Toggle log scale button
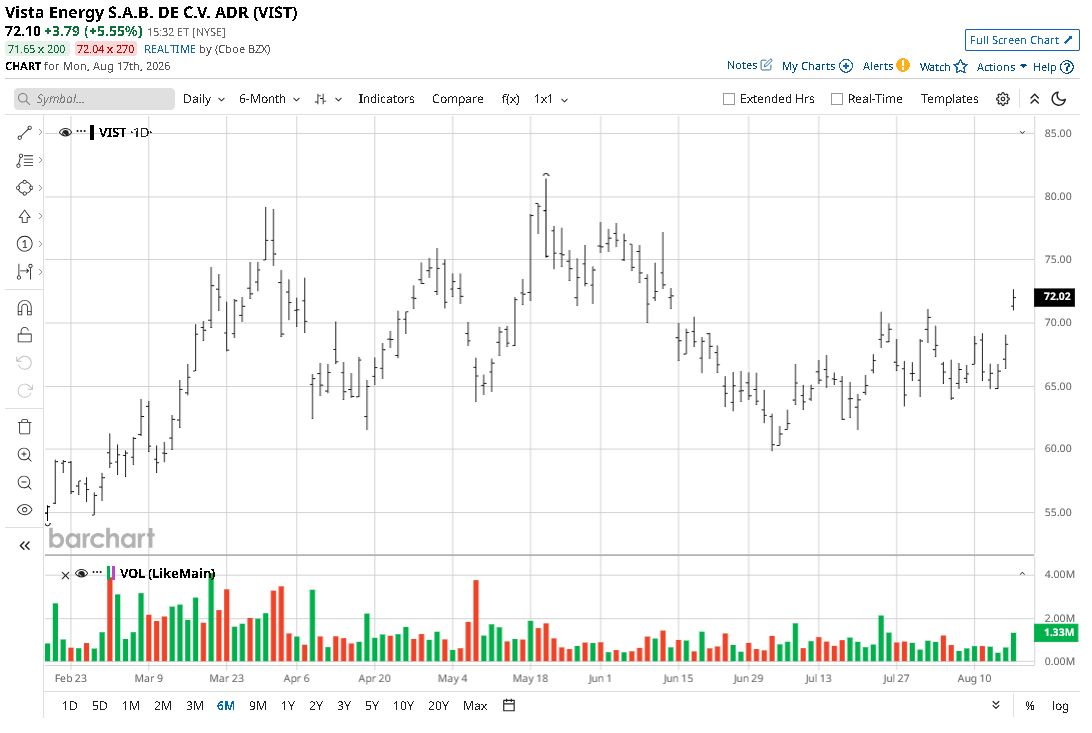Viewport: 1092px width, 733px height. [1060, 706]
